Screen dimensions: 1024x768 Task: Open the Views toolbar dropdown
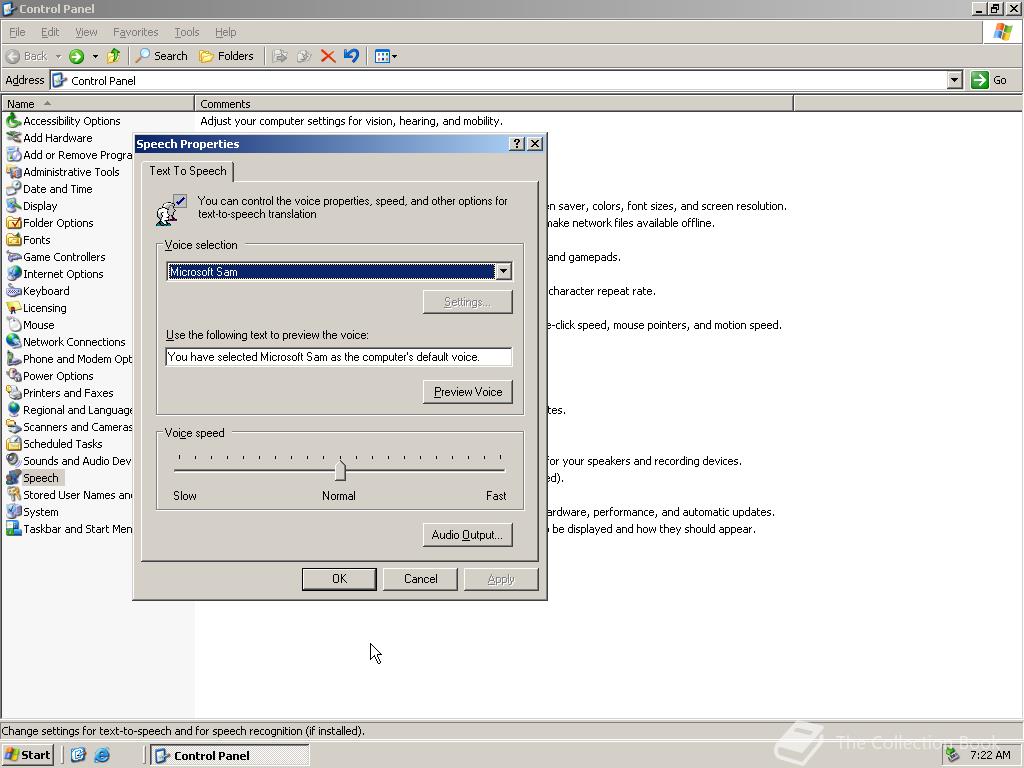(x=385, y=56)
